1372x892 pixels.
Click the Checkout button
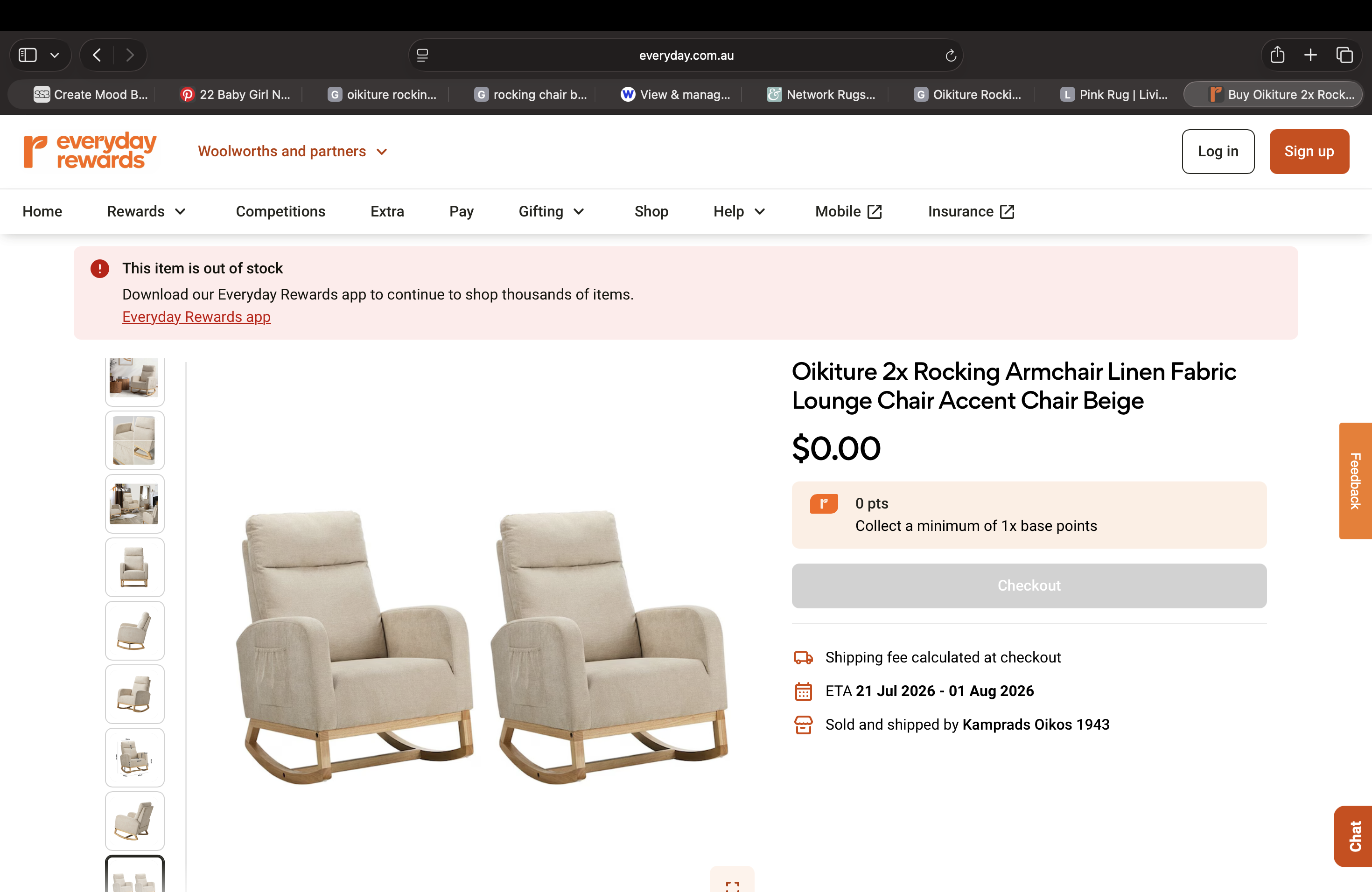(x=1029, y=585)
